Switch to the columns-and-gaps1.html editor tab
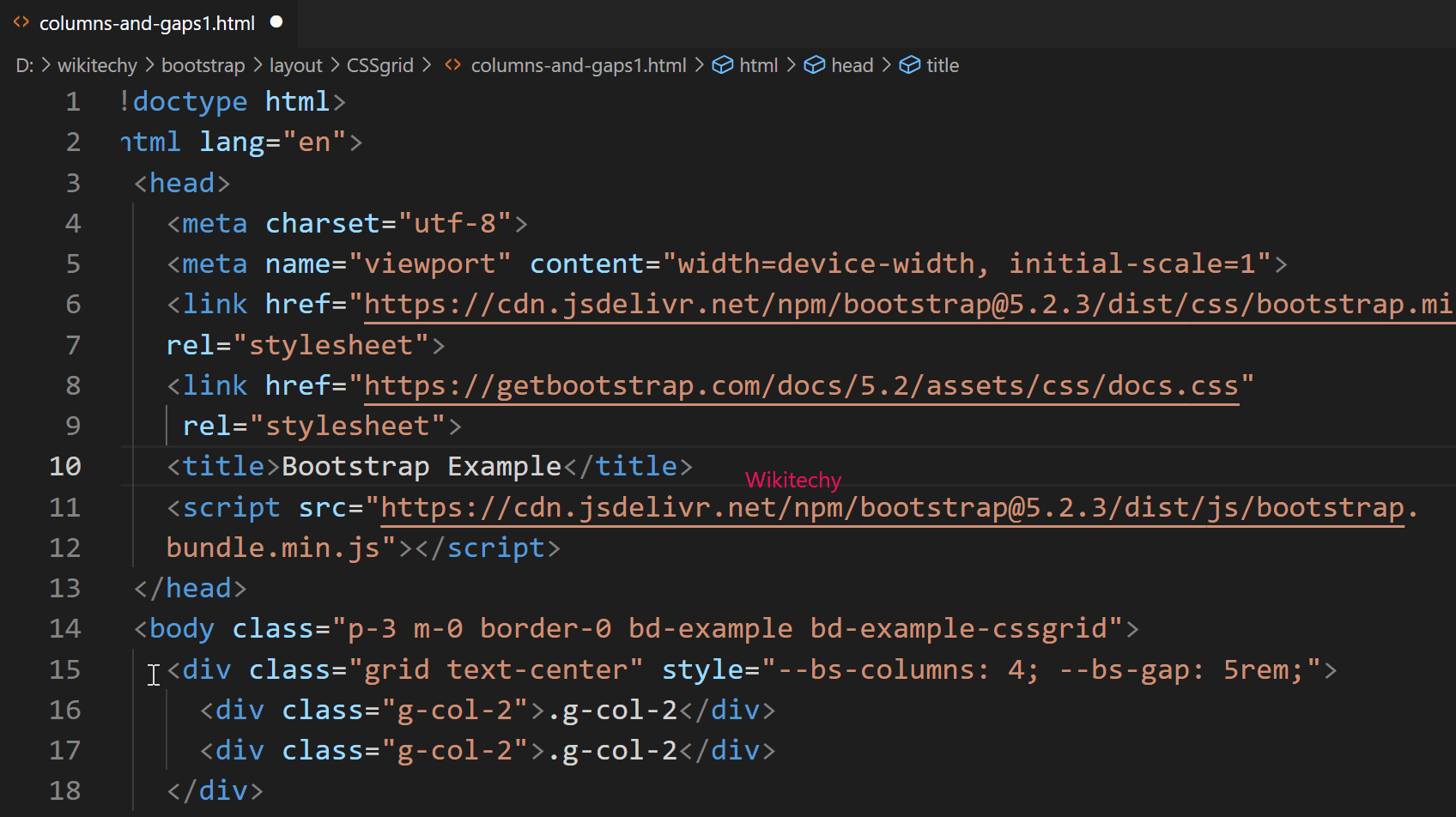The image size is (1456, 817). pyautogui.click(x=146, y=23)
